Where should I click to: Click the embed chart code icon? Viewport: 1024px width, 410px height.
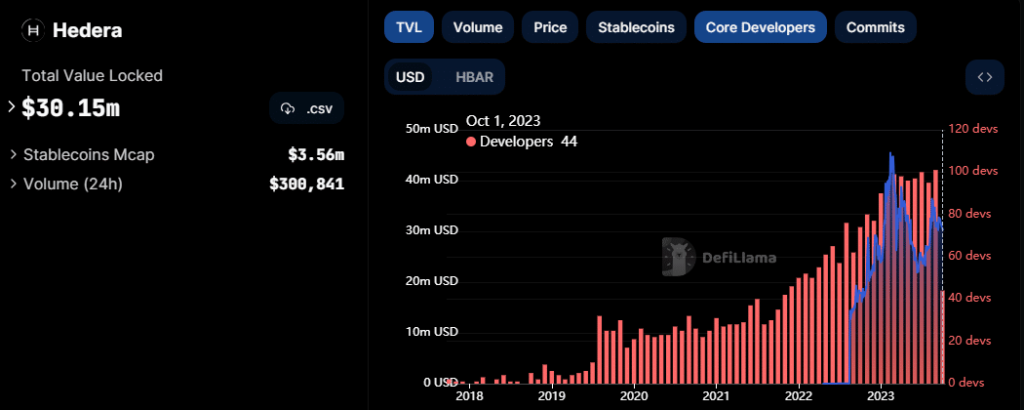[984, 77]
